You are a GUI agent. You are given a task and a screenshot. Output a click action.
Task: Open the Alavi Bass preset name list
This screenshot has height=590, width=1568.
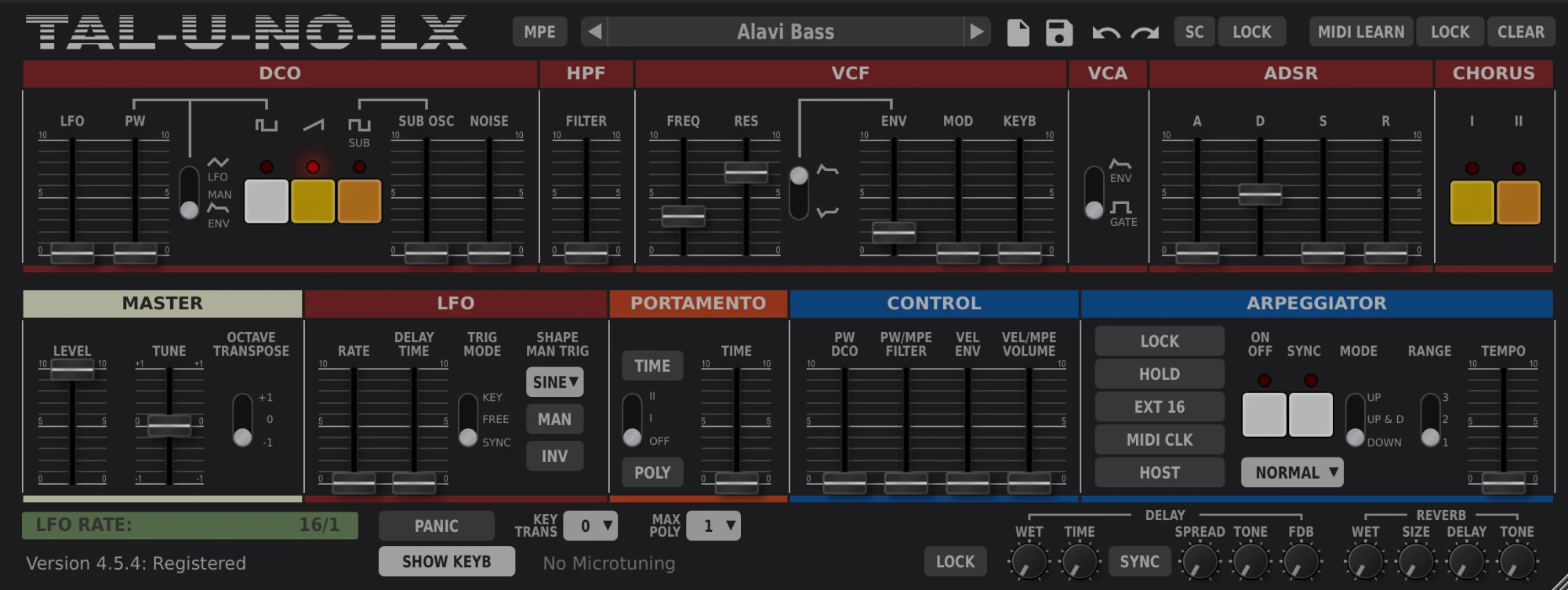(786, 32)
